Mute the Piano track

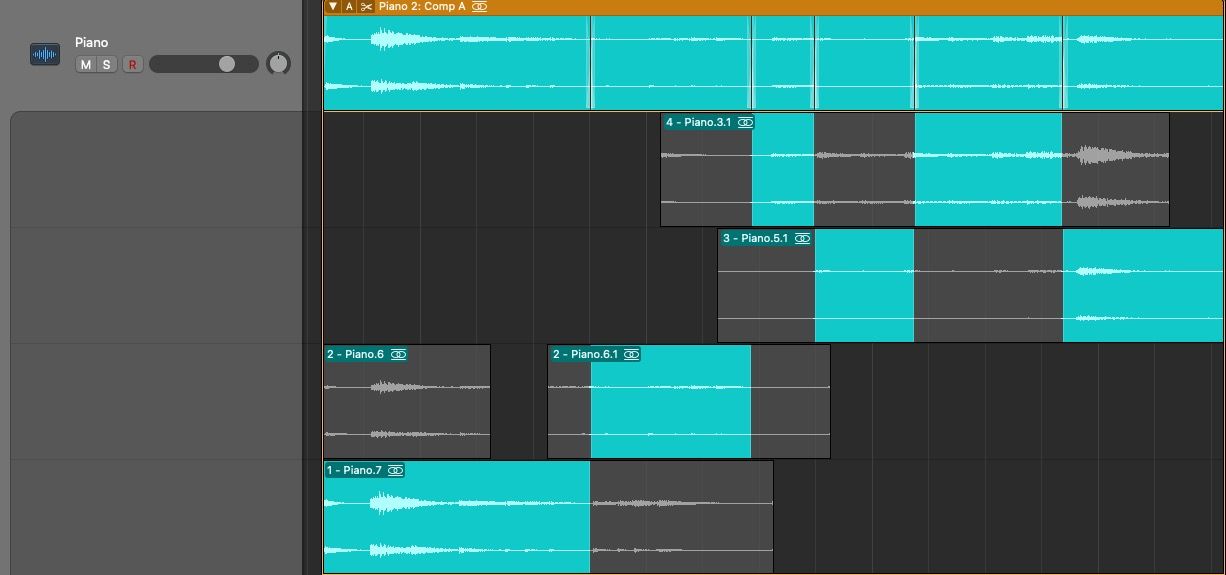click(x=85, y=65)
